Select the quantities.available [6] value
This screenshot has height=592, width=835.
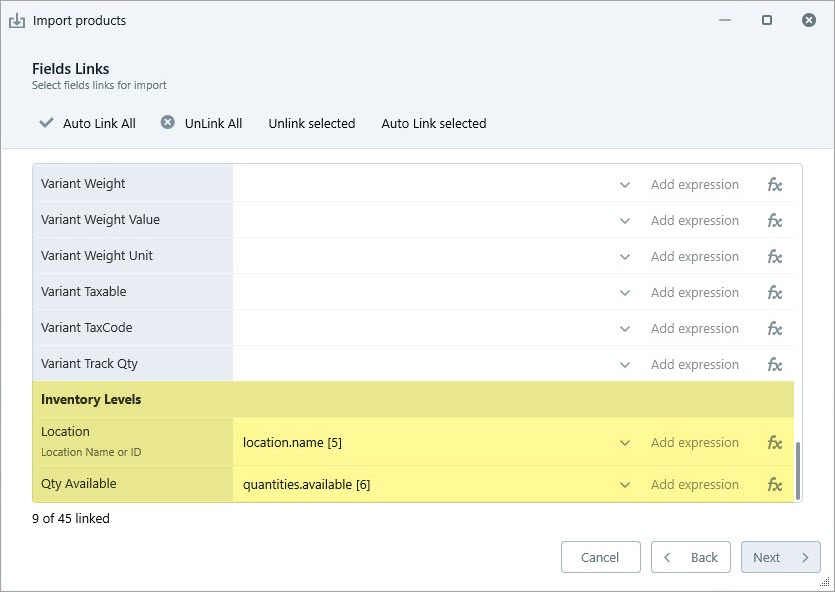(306, 484)
